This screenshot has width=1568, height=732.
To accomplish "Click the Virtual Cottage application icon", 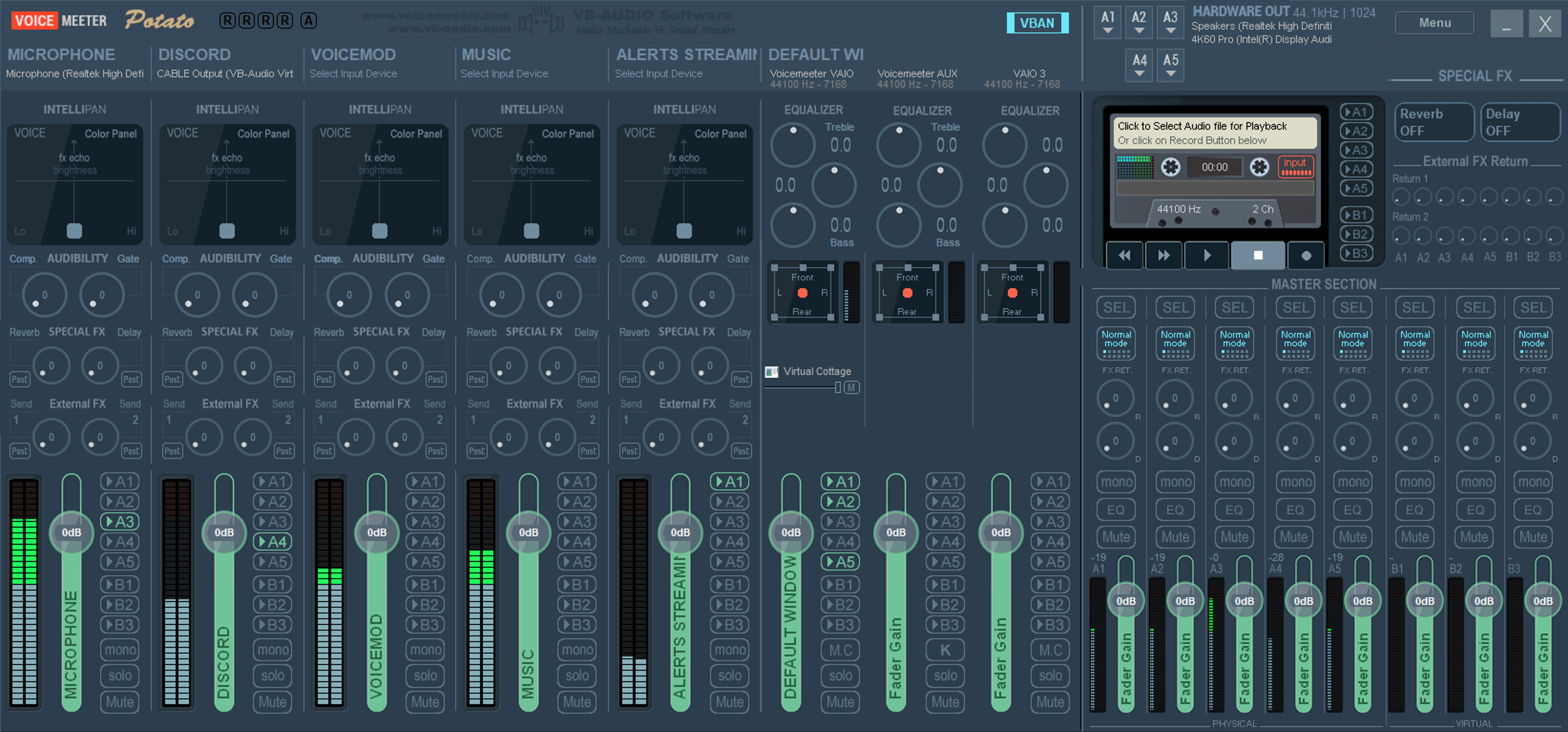I will coord(771,371).
